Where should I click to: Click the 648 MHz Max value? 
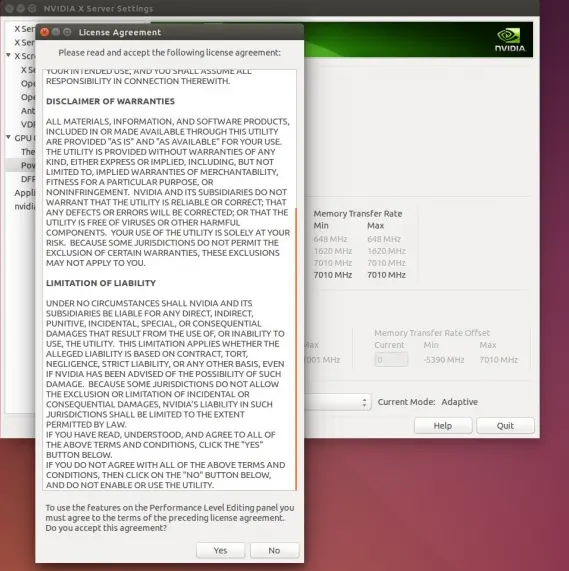pyautogui.click(x=384, y=239)
